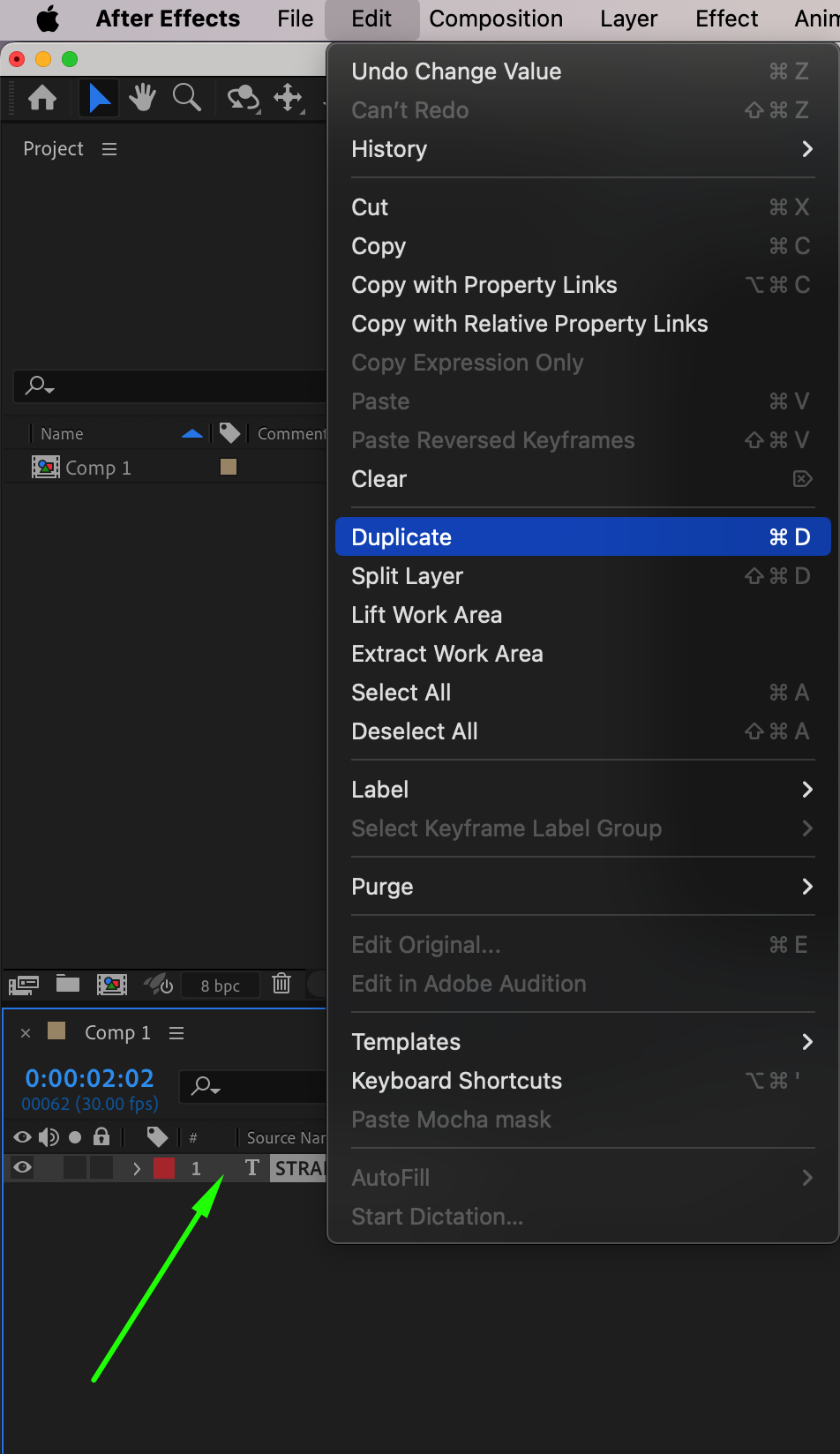
Task: Open the interpret footage icon
Action: point(24,984)
